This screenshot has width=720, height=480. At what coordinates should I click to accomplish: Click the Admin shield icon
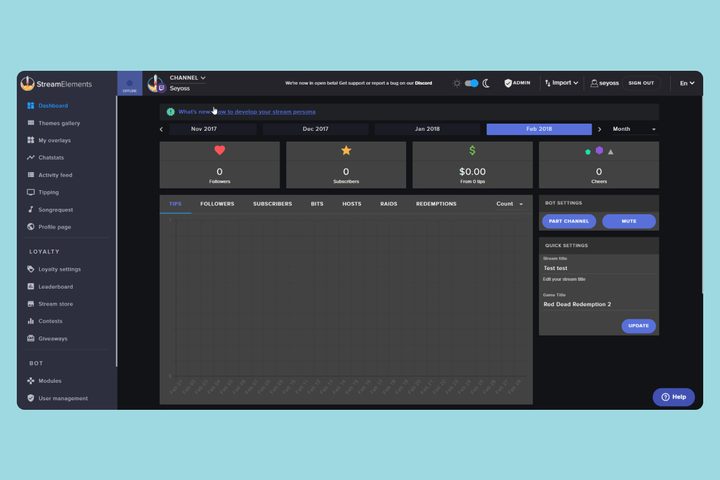pos(508,83)
